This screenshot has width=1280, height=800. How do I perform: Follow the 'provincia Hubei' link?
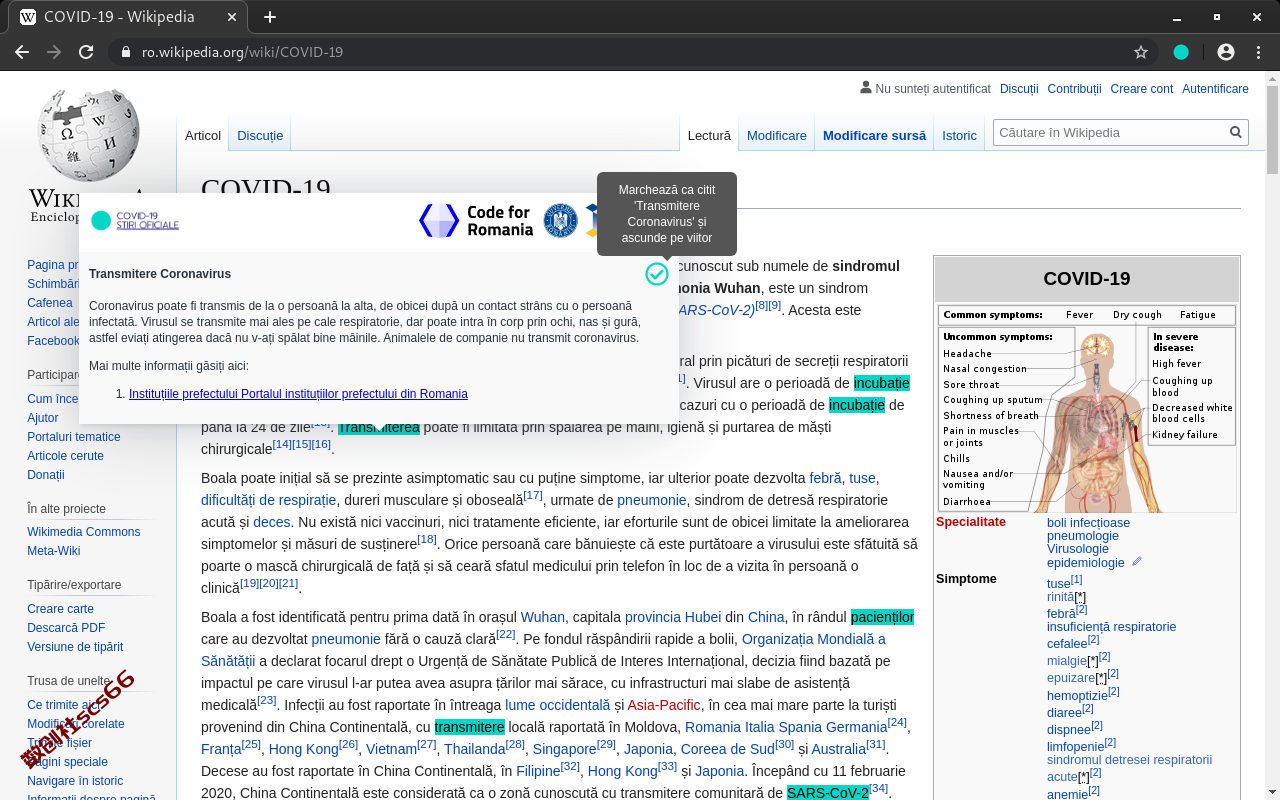point(673,617)
